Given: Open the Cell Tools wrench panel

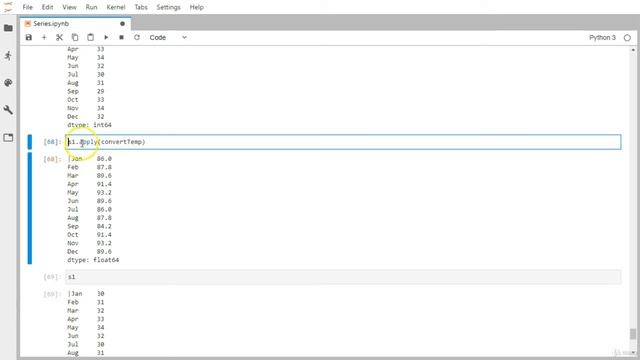Looking at the screenshot, I should [8, 110].
